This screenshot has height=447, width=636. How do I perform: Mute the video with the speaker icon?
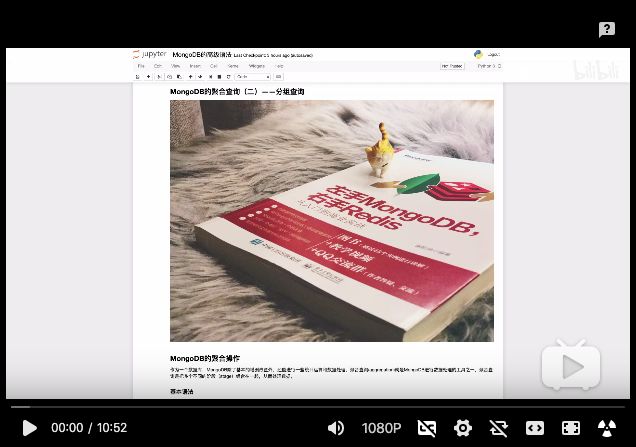336,428
